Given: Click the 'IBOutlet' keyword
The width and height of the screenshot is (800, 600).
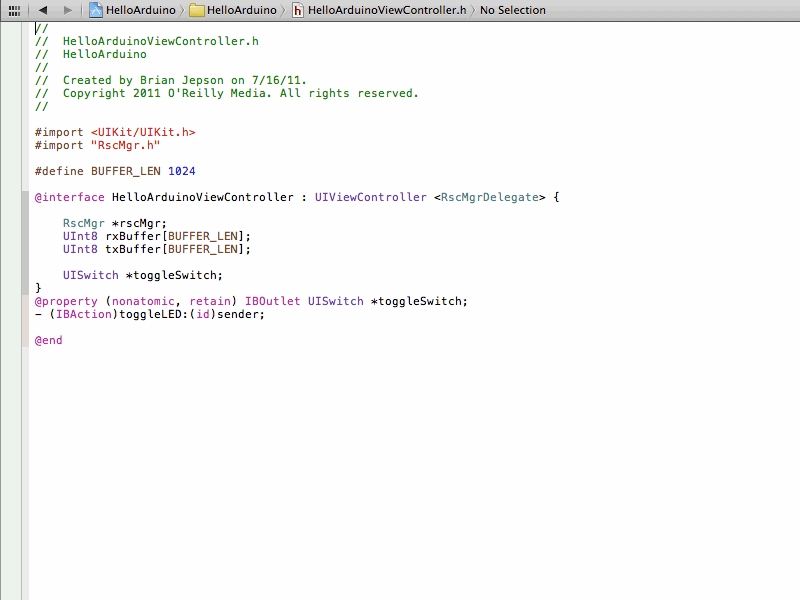Looking at the screenshot, I should pos(272,302).
